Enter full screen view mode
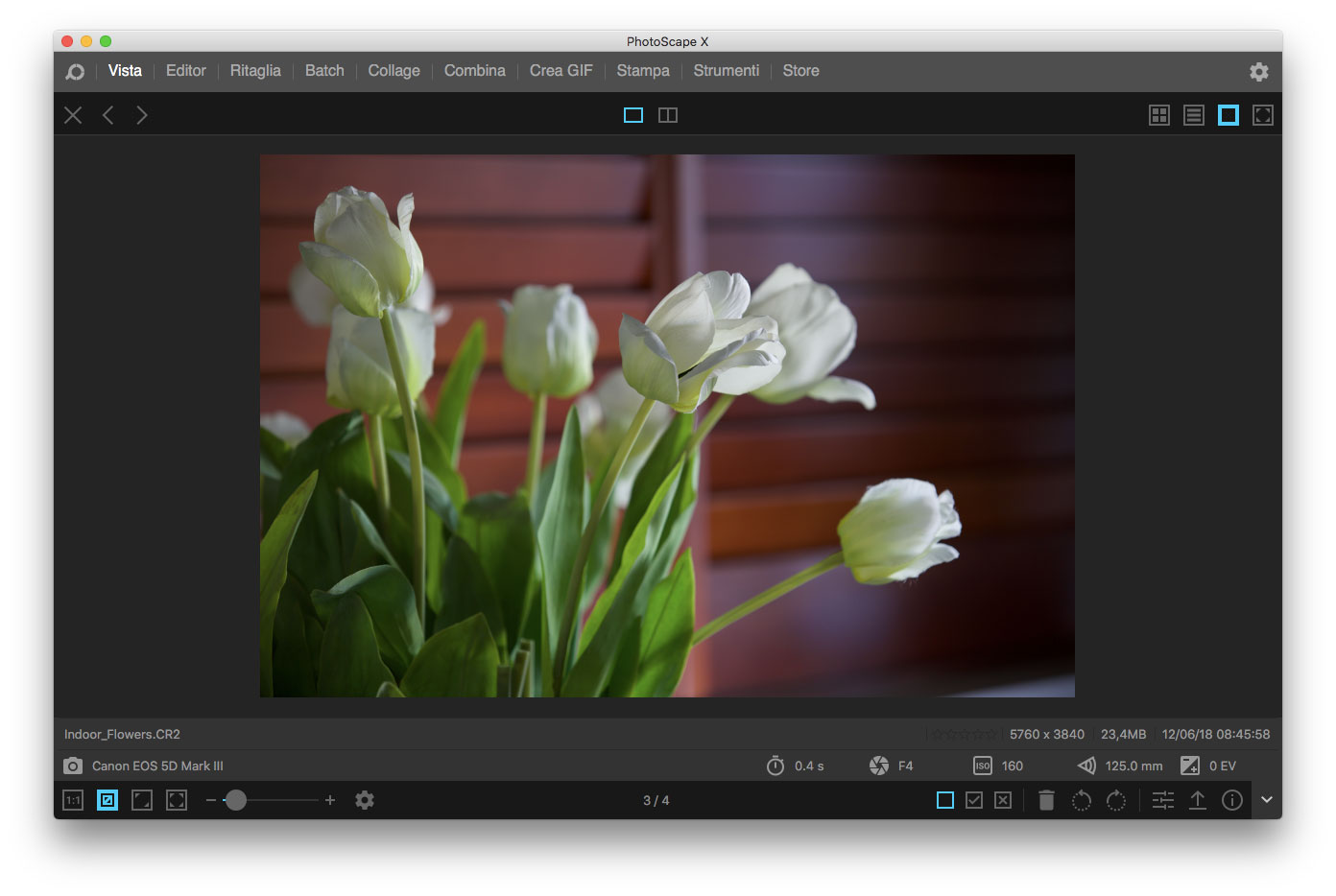The image size is (1336, 896). [x=1263, y=115]
